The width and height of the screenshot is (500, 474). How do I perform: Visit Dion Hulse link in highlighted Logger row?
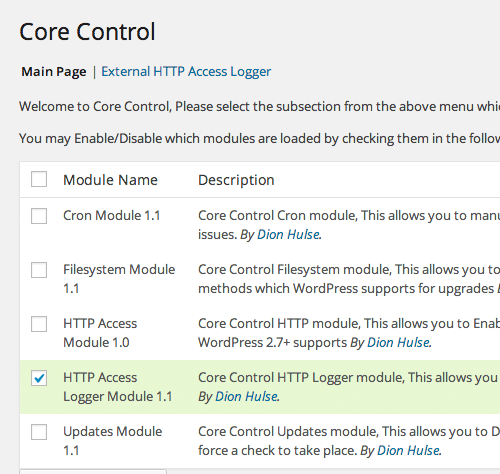click(x=246, y=397)
